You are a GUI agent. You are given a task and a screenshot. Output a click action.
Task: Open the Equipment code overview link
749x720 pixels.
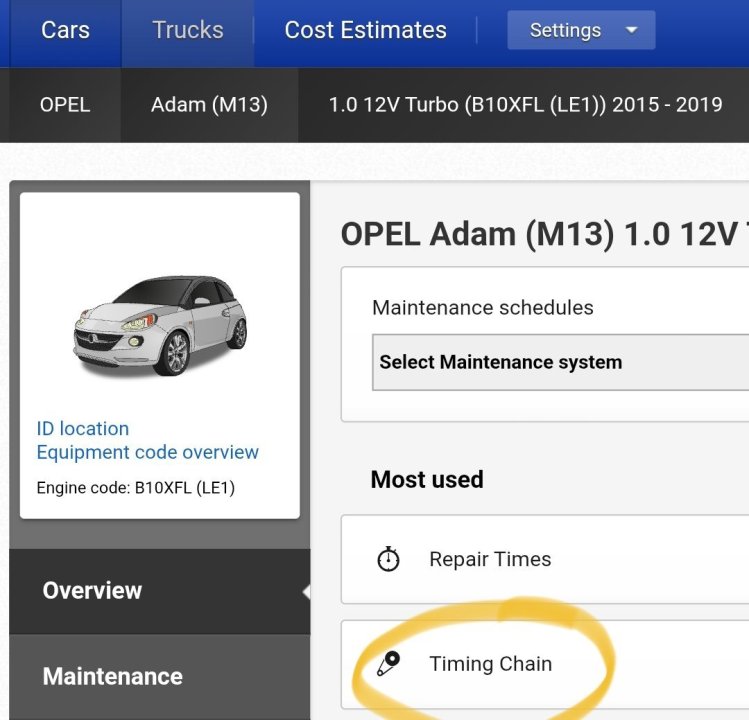pos(148,452)
